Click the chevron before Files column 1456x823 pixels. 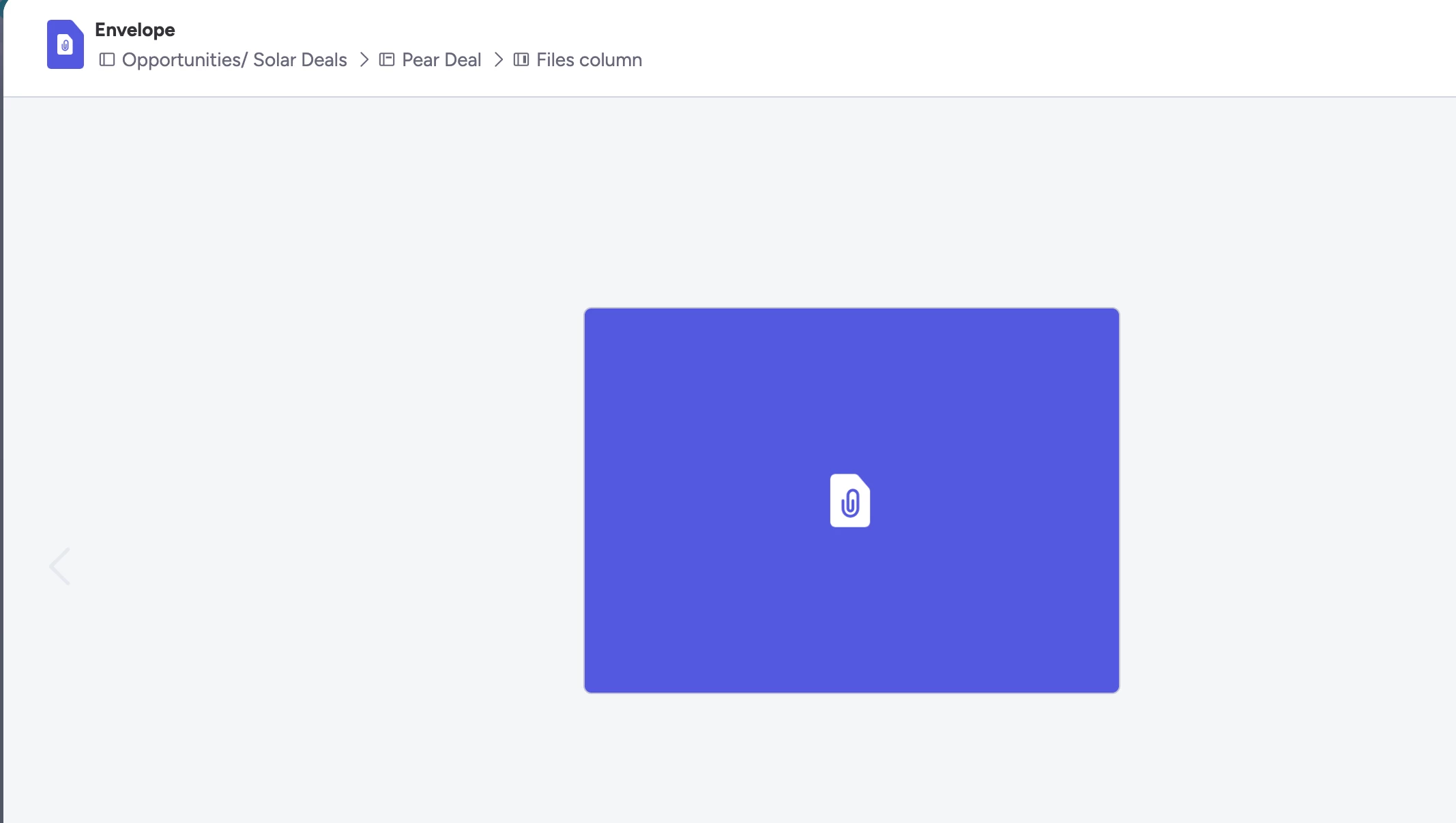pyautogui.click(x=499, y=60)
